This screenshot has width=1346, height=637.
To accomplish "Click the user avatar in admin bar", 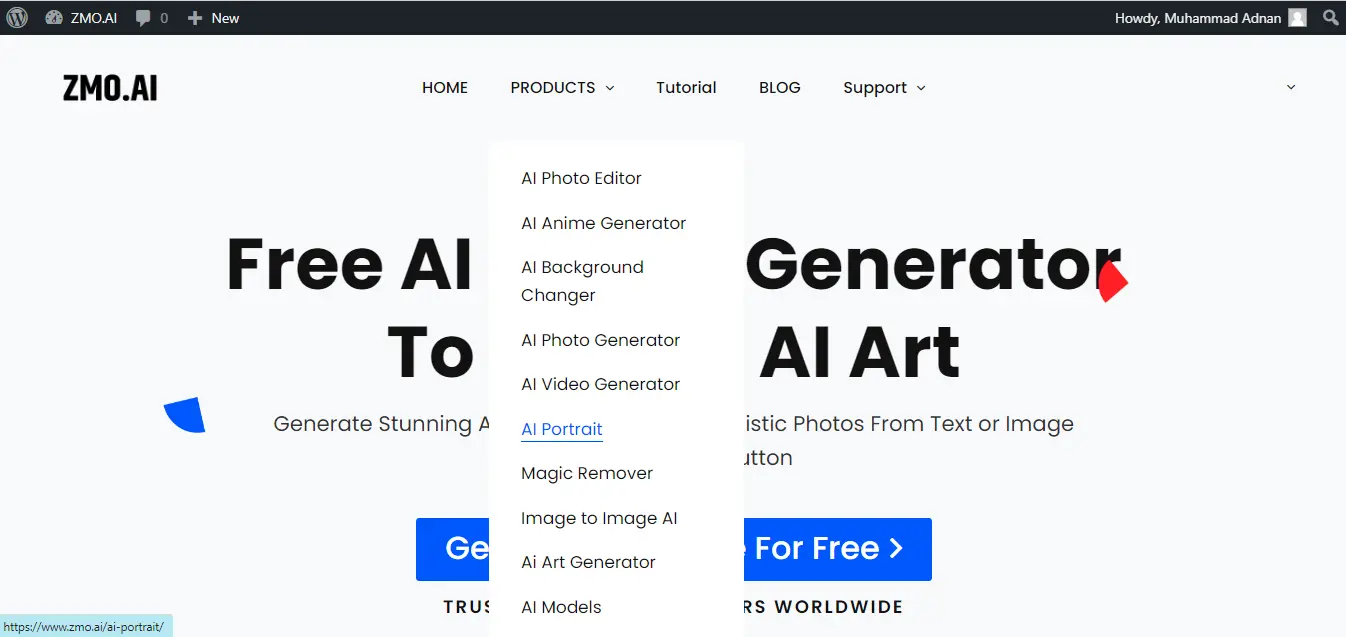I will coord(1297,17).
